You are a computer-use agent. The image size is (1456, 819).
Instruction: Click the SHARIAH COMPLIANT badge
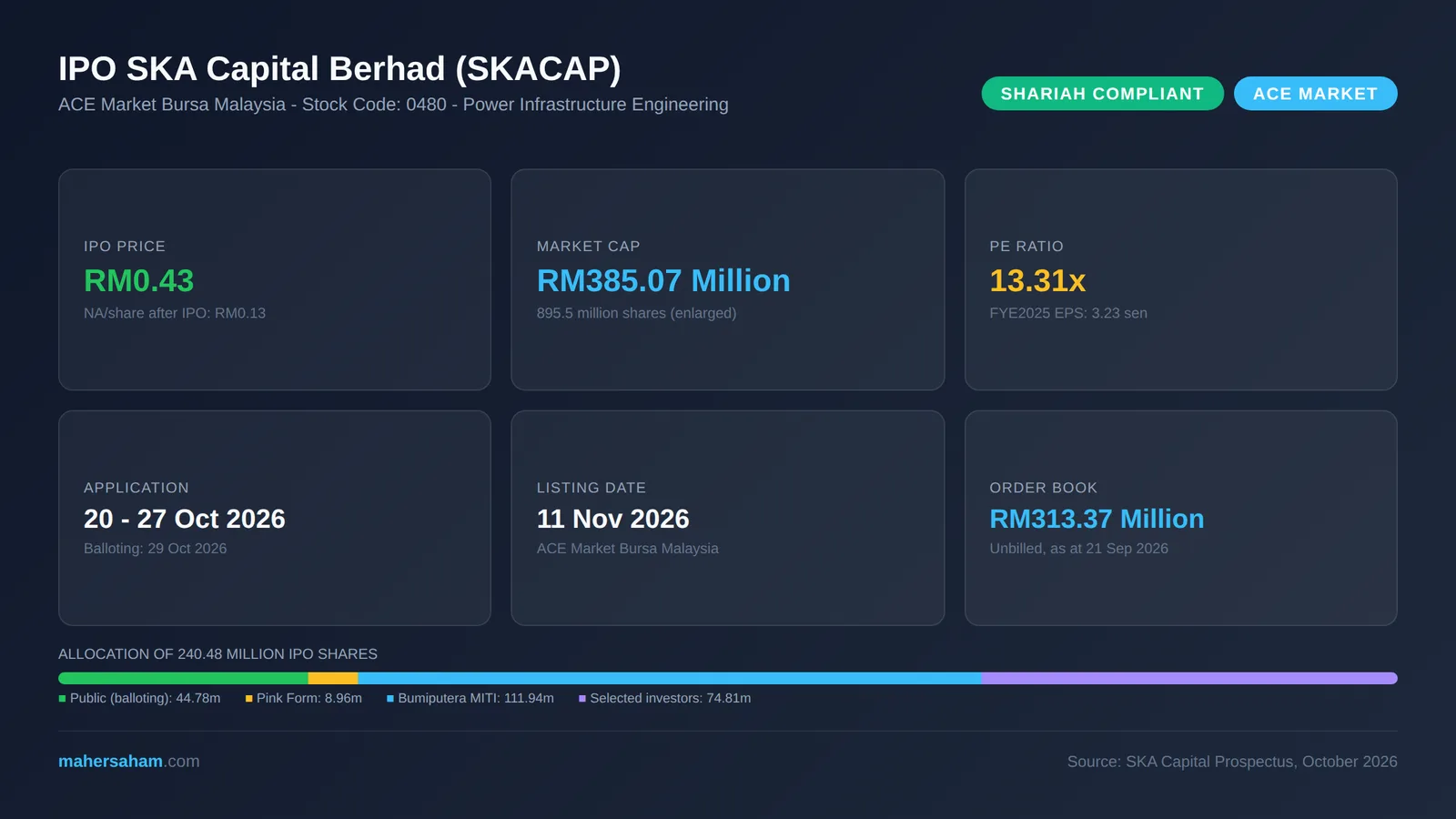pos(1102,94)
